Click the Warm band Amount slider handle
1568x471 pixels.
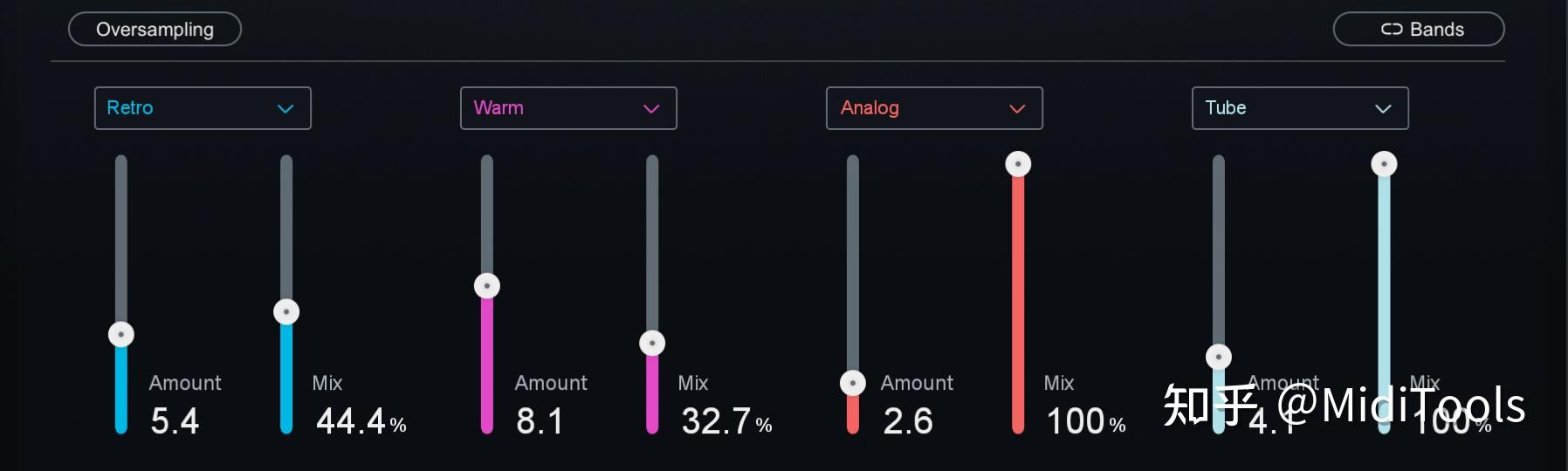point(487,285)
